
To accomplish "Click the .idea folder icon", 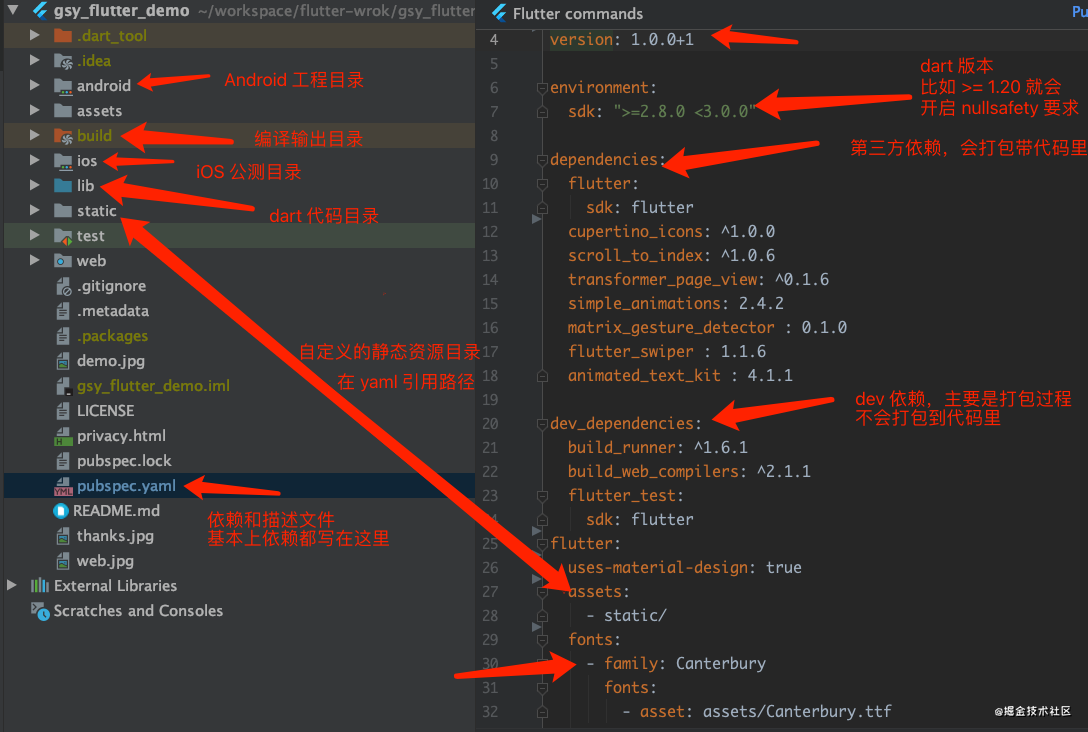I will (x=63, y=61).
